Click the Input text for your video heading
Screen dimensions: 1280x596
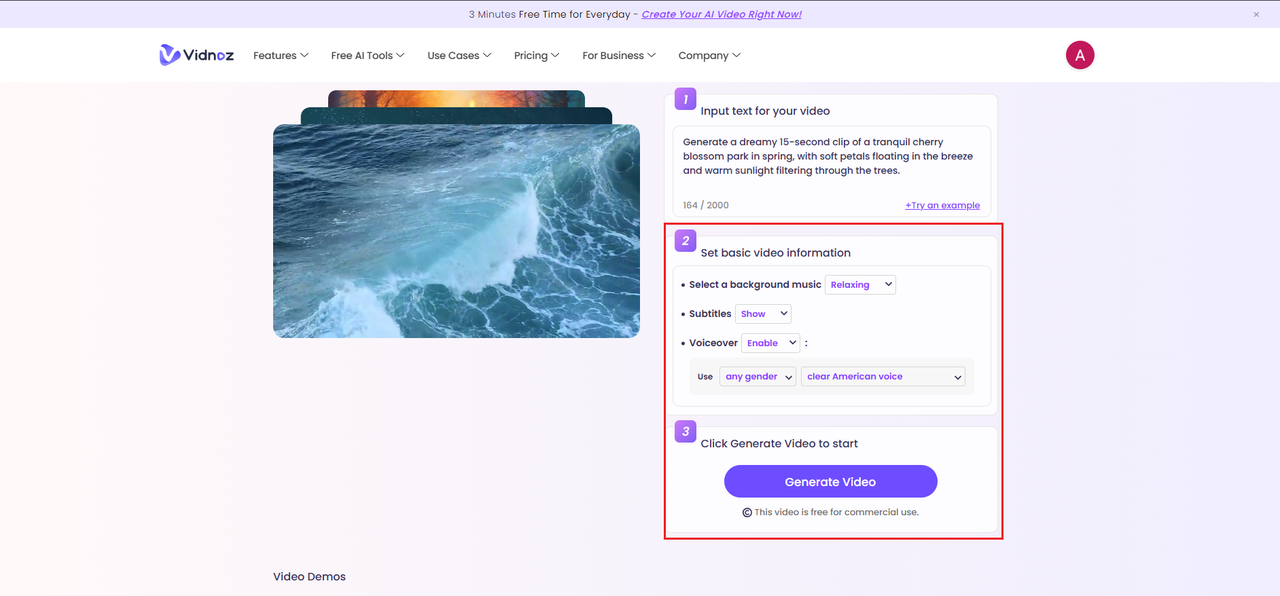(765, 111)
